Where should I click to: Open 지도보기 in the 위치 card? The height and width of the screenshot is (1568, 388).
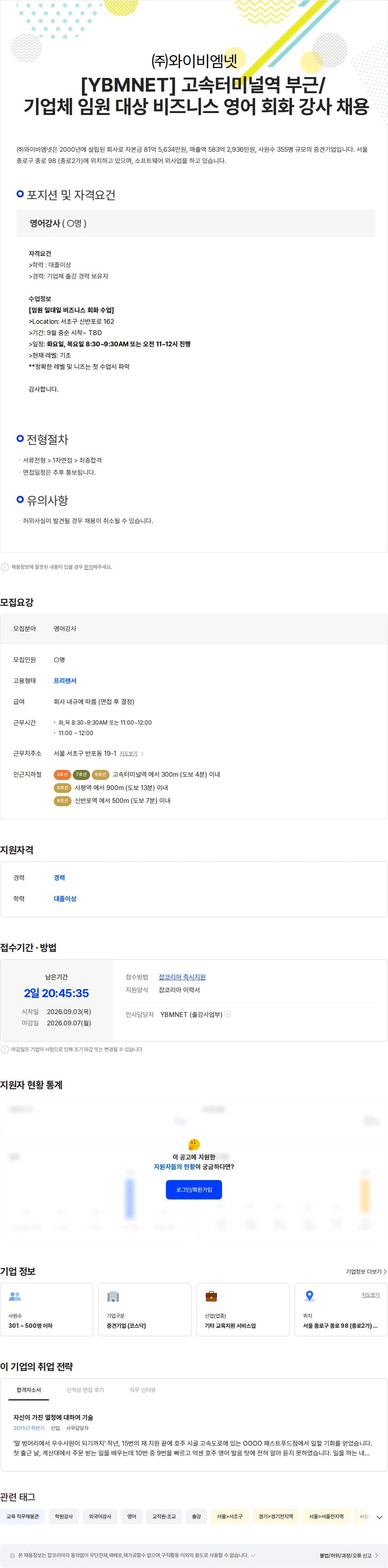[x=370, y=1295]
